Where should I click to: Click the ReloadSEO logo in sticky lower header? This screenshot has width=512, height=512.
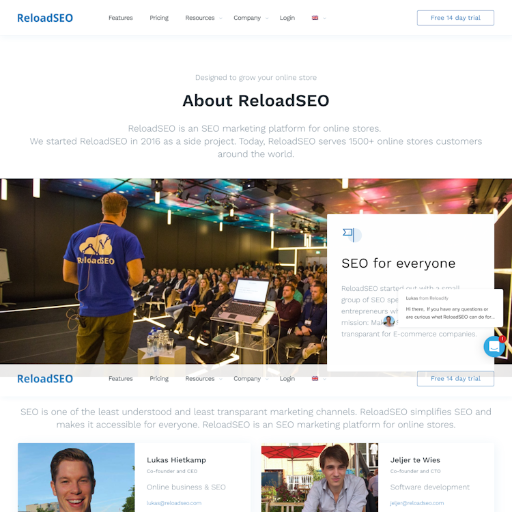[x=45, y=379]
